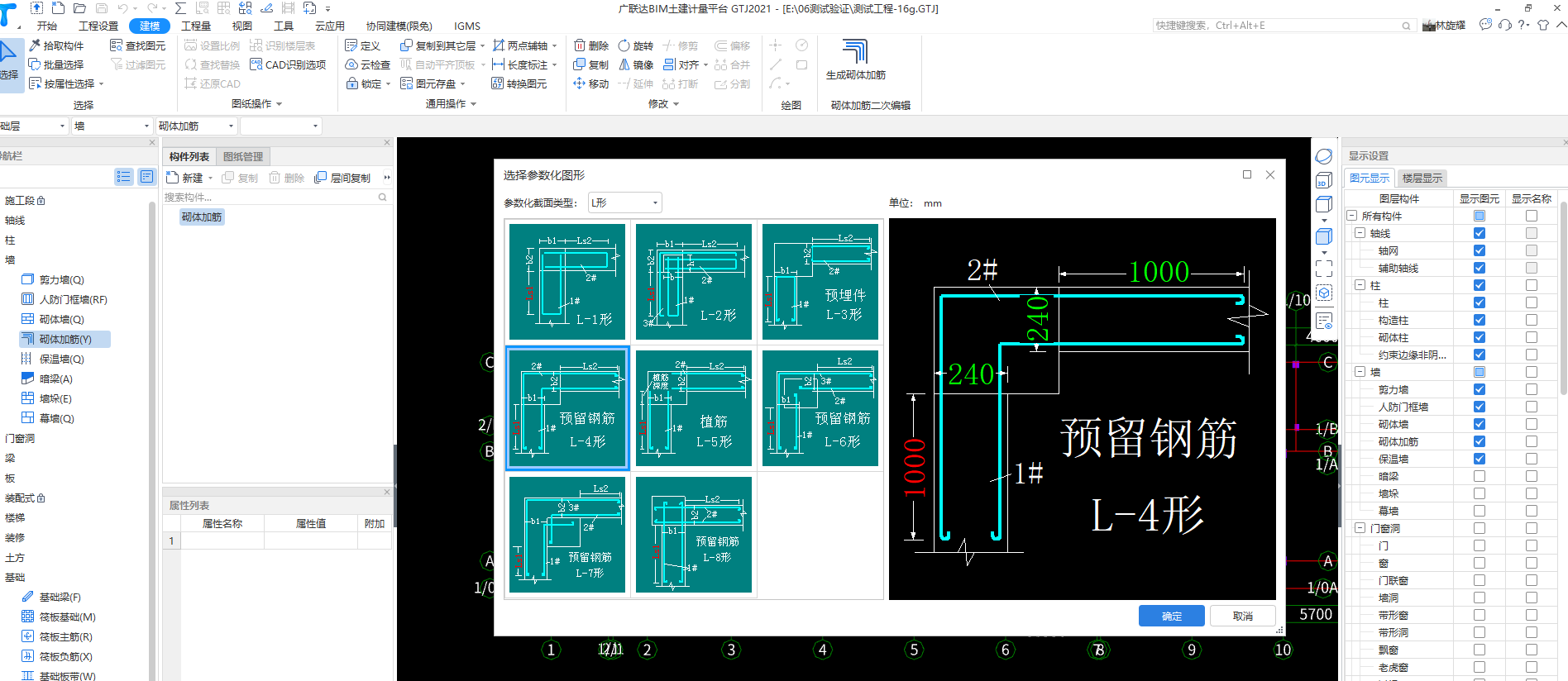The image size is (1568, 681).
Task: Click the 云检查 tool
Action: click(367, 64)
